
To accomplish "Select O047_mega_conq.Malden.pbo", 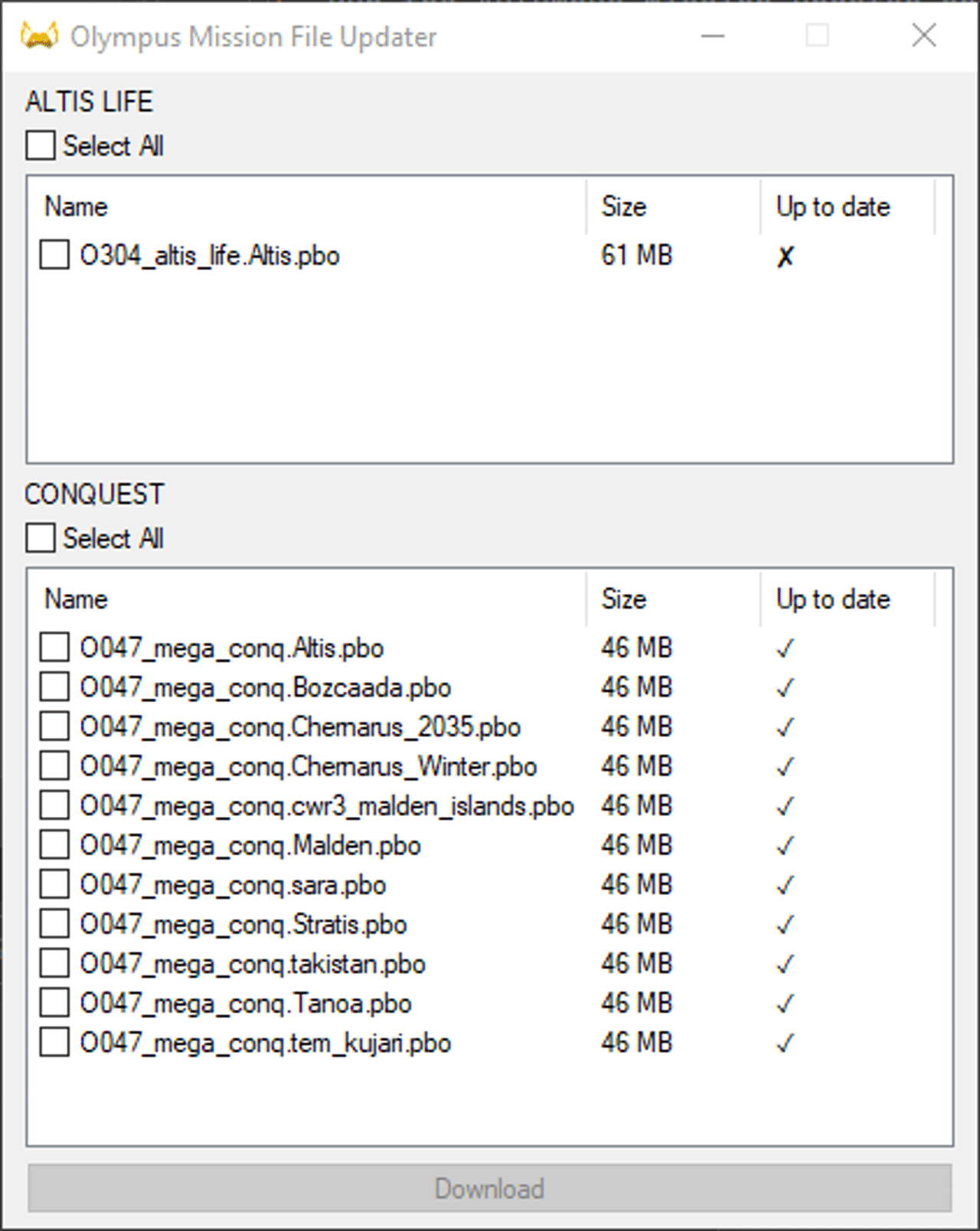I will point(54,845).
